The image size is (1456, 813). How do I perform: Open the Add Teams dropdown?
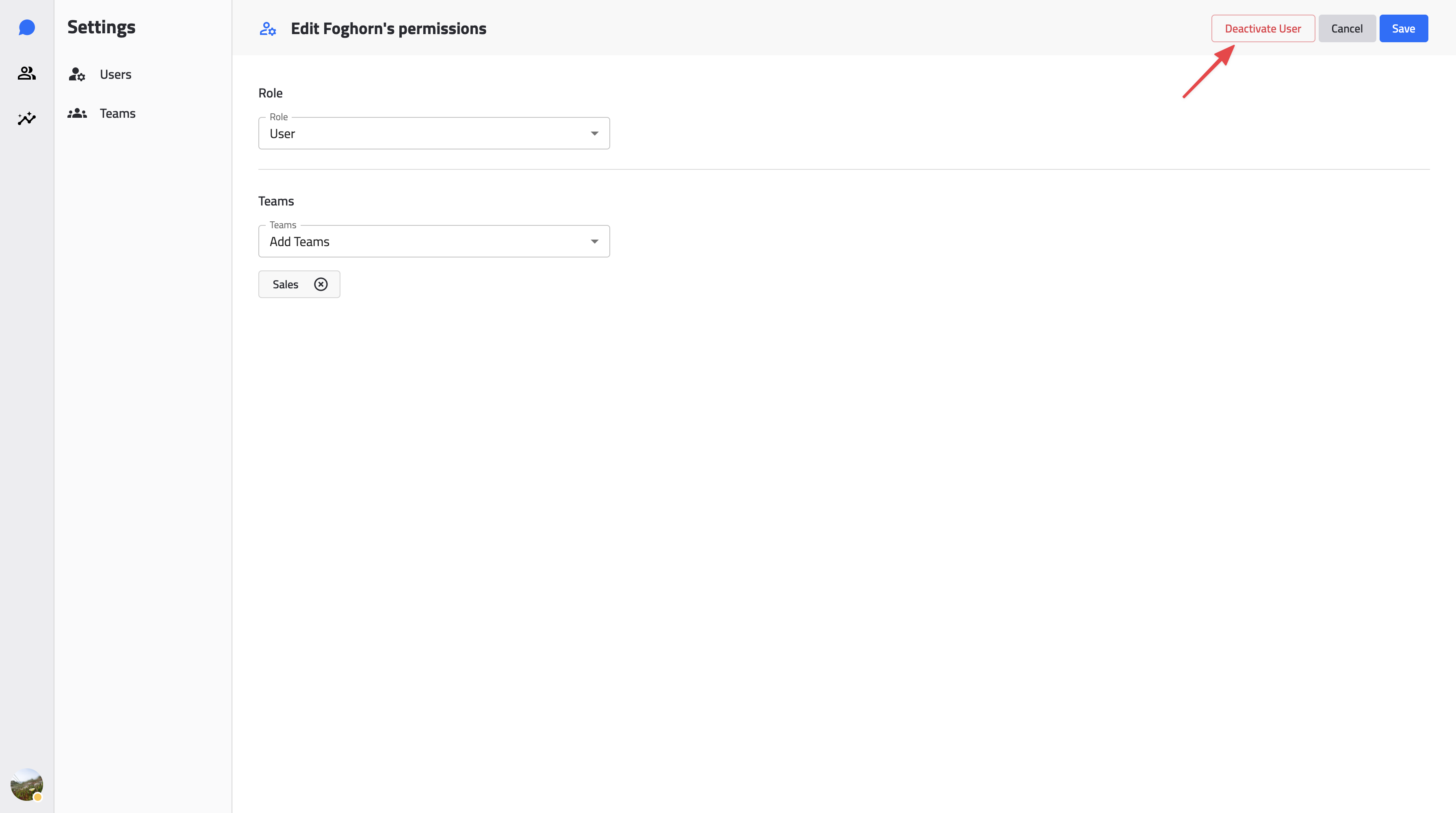click(433, 241)
